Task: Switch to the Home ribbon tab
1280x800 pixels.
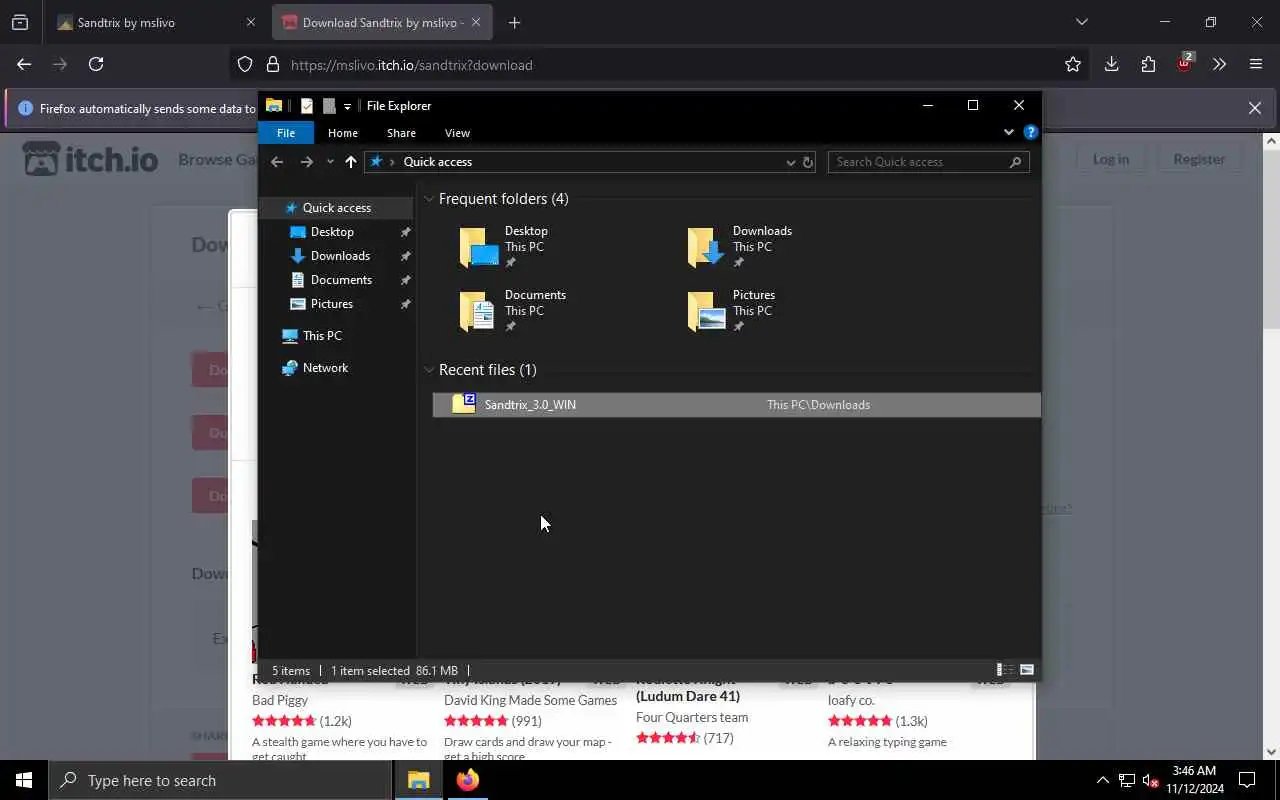Action: coord(343,133)
